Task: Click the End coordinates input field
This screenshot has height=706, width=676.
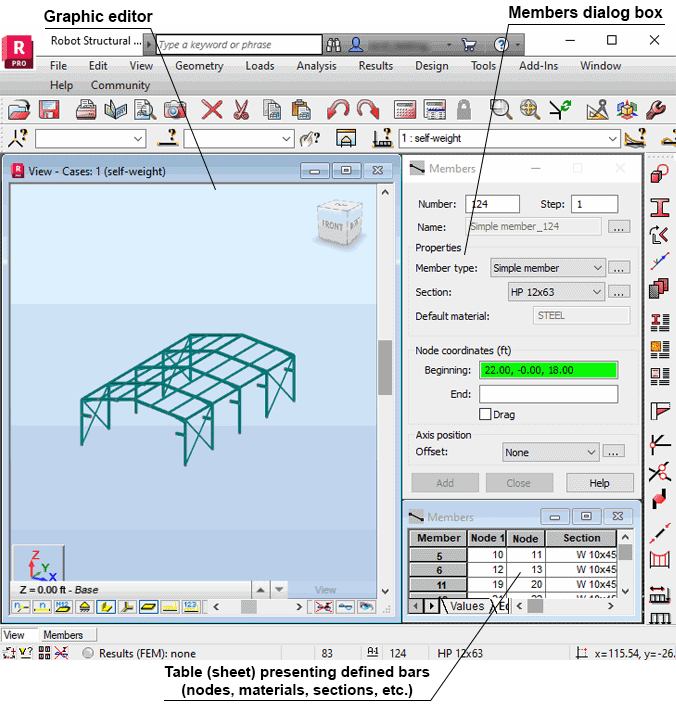Action: [548, 394]
